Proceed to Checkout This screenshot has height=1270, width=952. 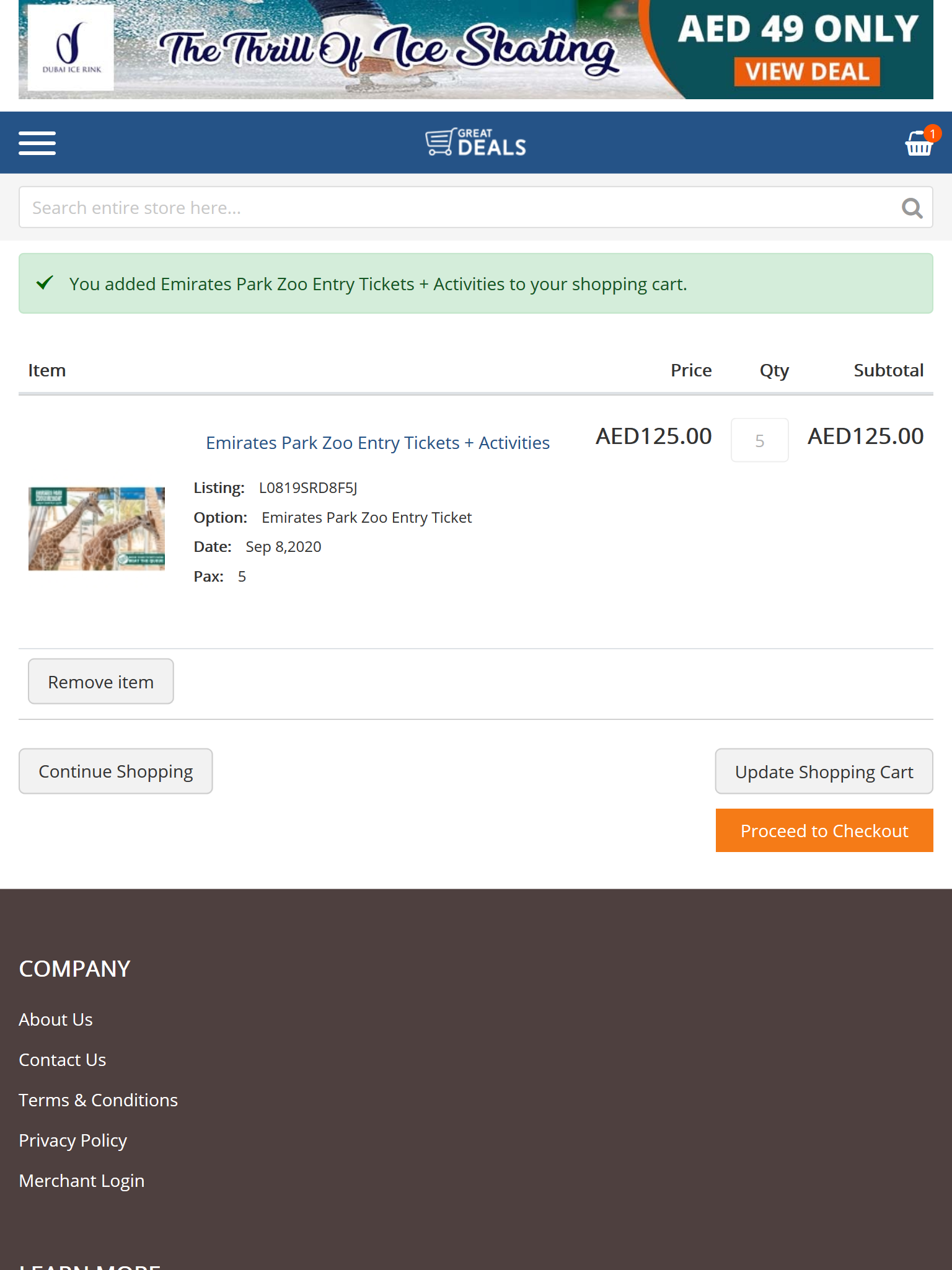click(x=824, y=830)
